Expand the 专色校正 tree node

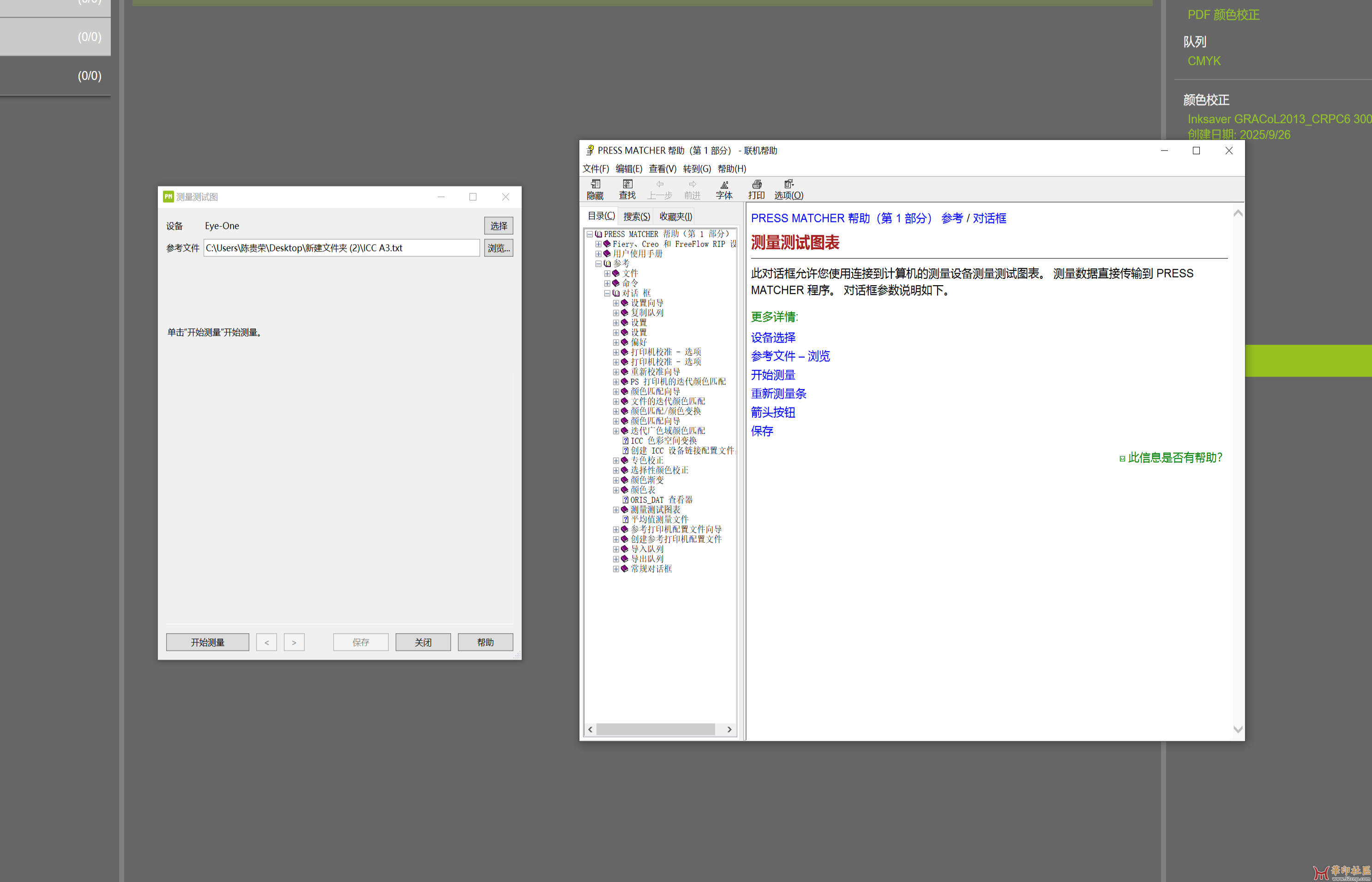click(616, 461)
